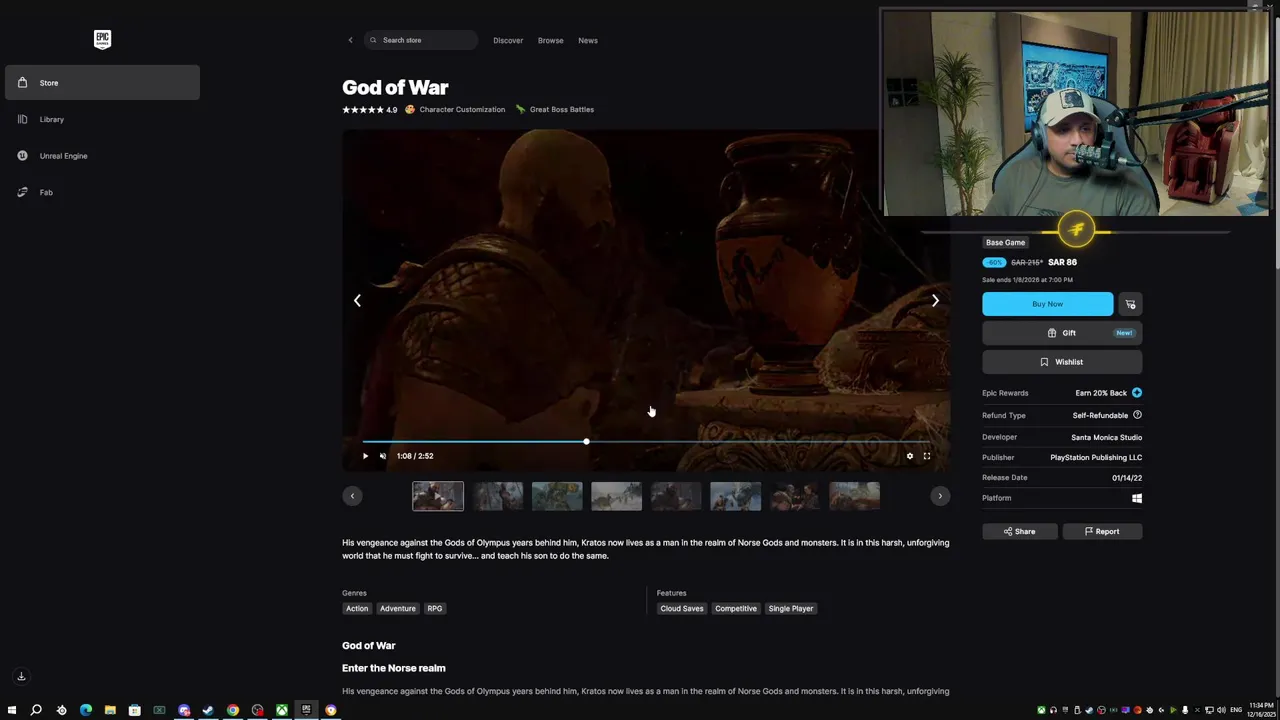Show previous media with left arrow on video
This screenshot has width=1280, height=720.
click(357, 300)
